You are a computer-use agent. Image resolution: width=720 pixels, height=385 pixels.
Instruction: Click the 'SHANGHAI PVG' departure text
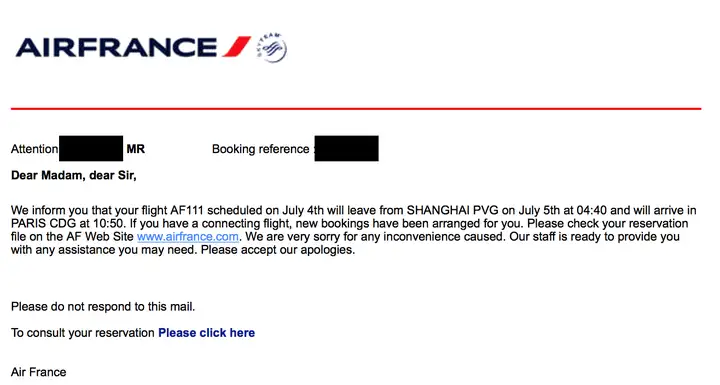452,210
